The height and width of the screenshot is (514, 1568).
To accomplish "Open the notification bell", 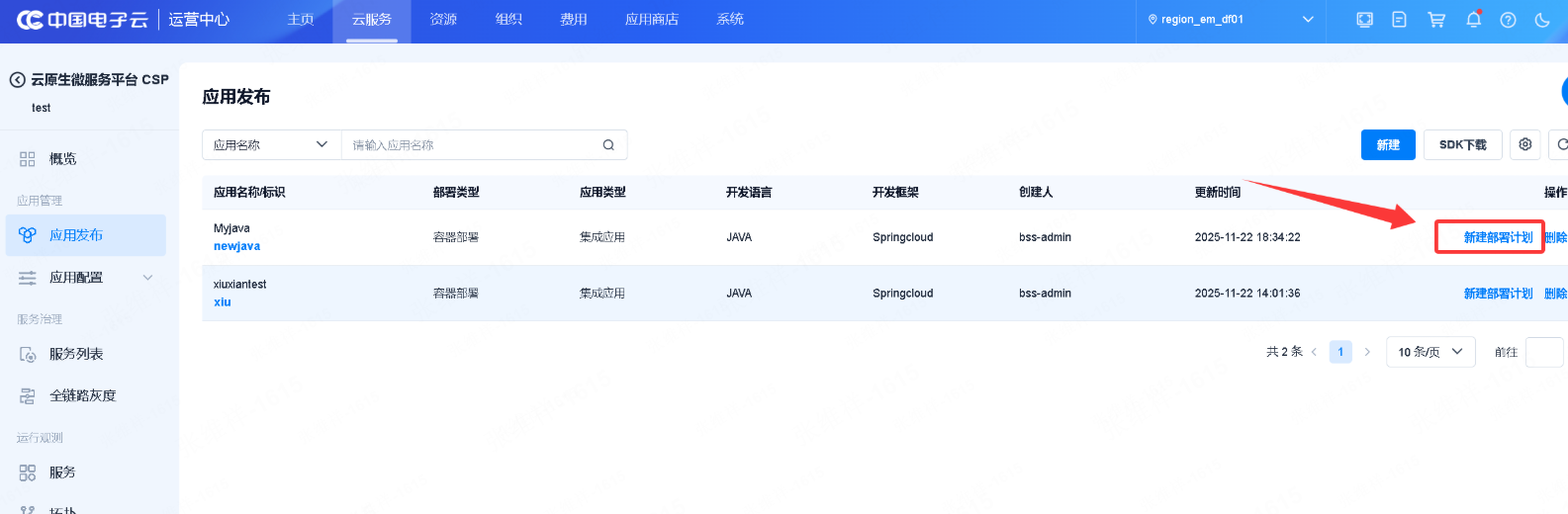I will [1473, 20].
